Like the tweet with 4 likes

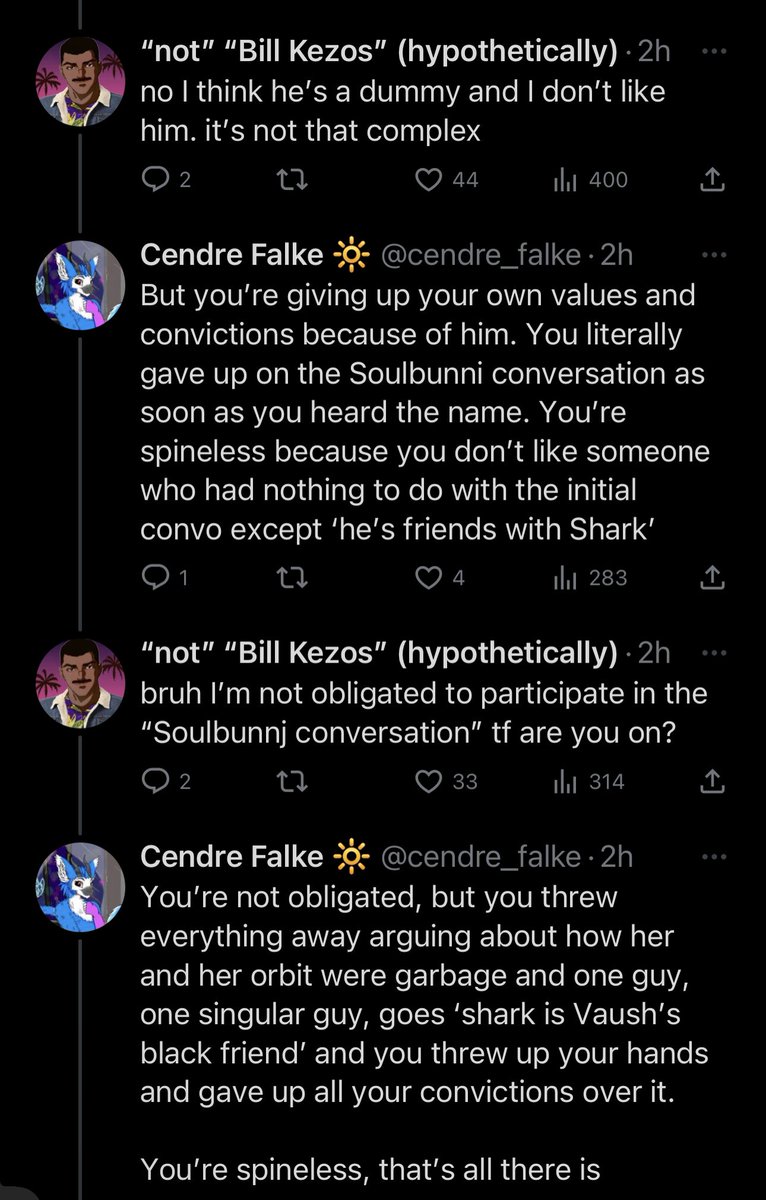429,577
